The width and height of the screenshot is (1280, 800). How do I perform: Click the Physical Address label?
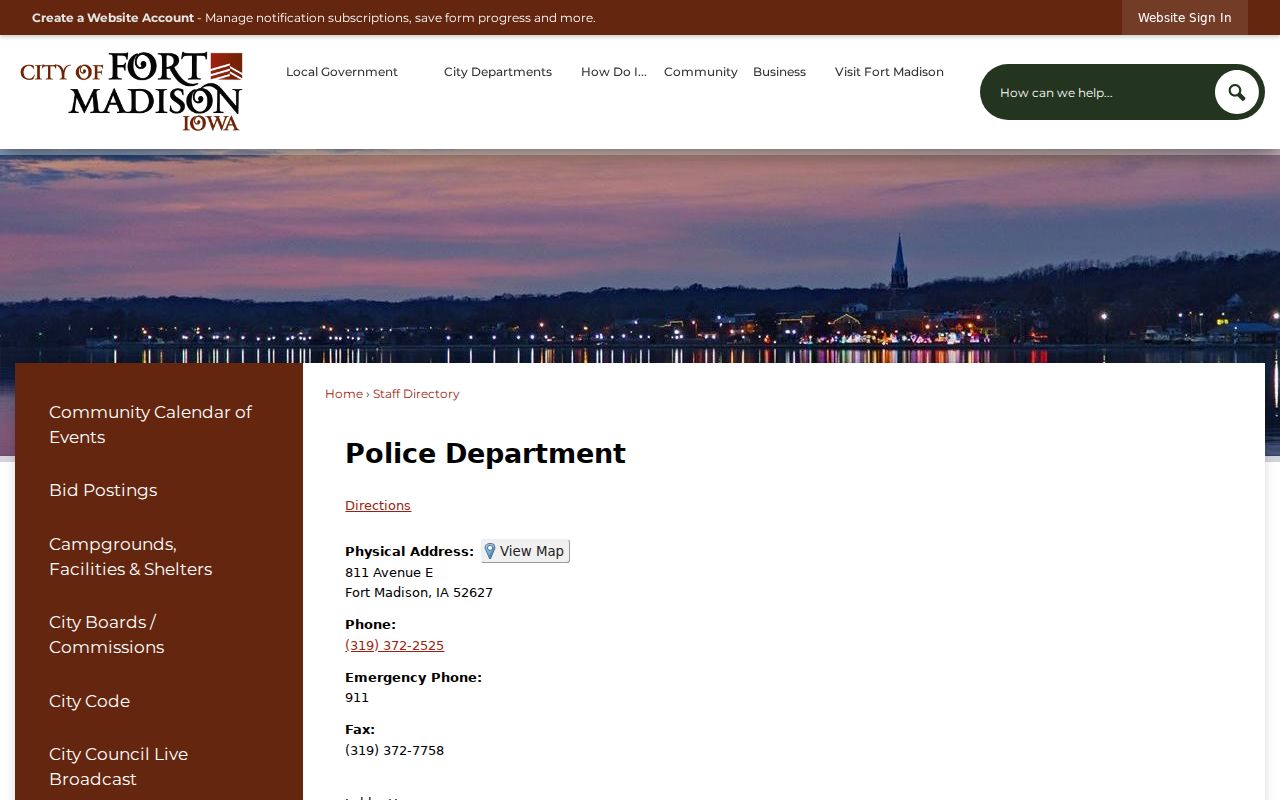coord(409,552)
